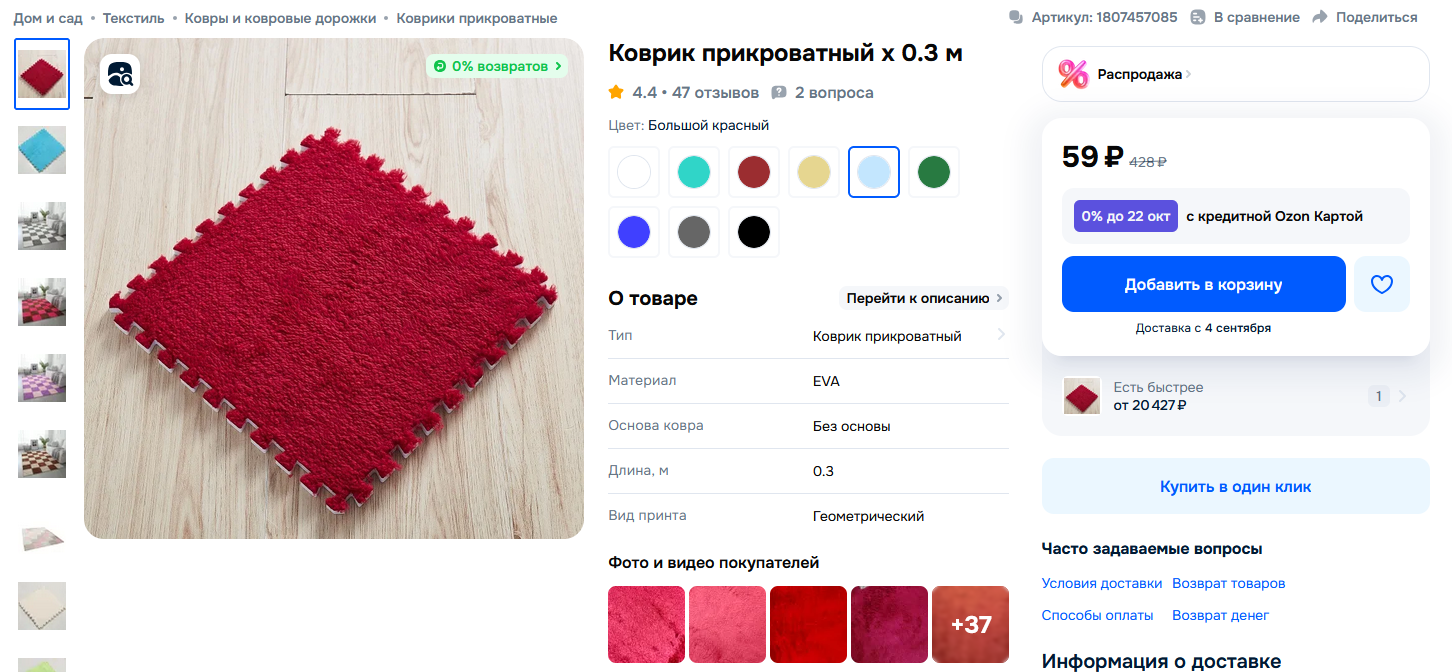Go to Текстиль breadcrumb category
The height and width of the screenshot is (672, 1452).
[133, 18]
